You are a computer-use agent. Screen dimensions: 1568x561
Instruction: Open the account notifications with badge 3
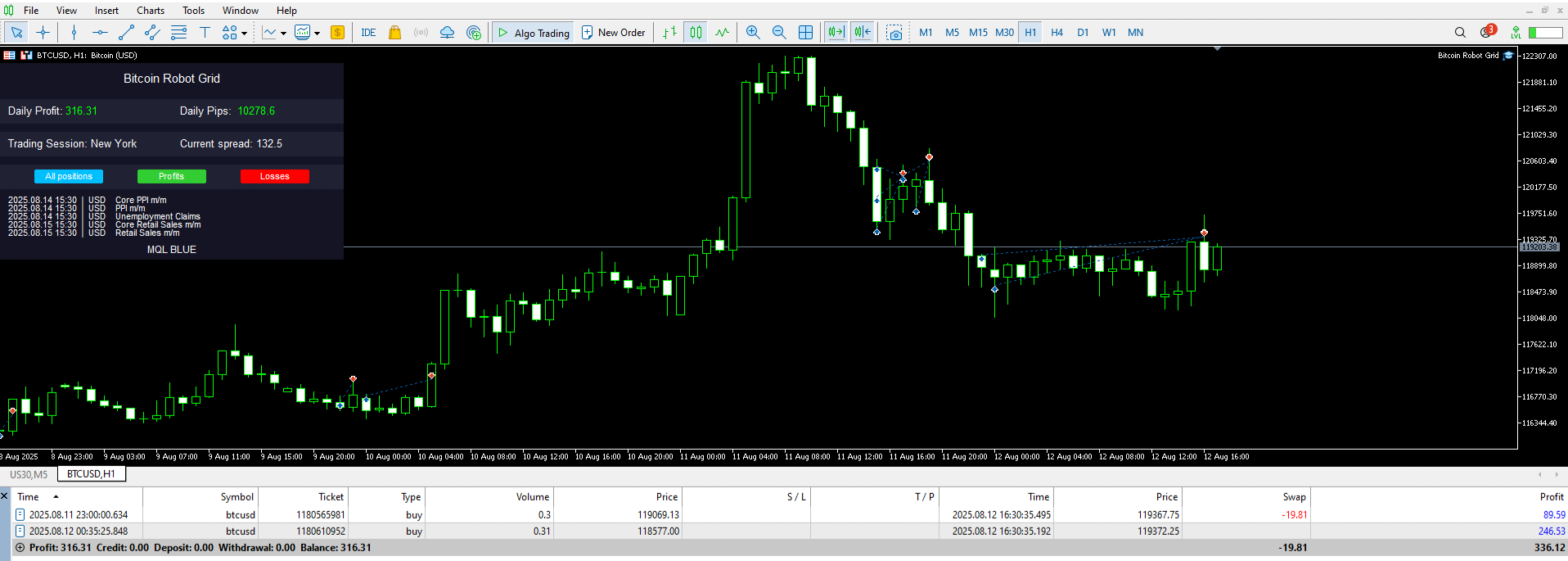pos(1487,32)
